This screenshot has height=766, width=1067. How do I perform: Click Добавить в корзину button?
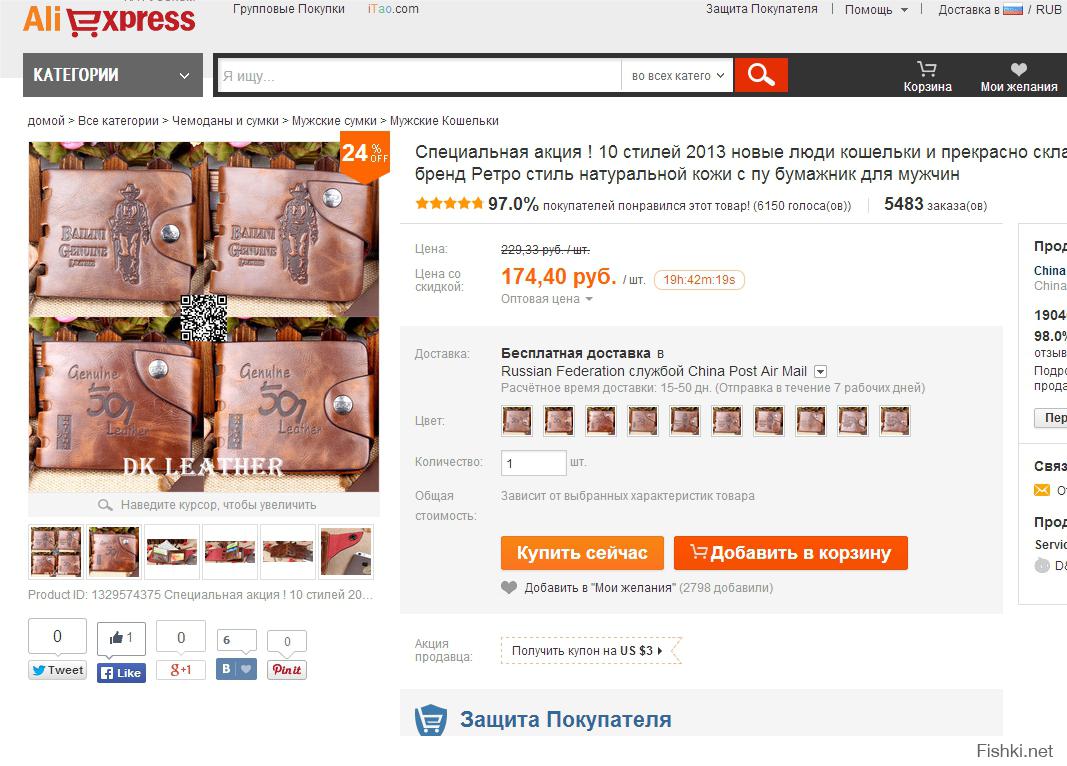[x=791, y=552]
